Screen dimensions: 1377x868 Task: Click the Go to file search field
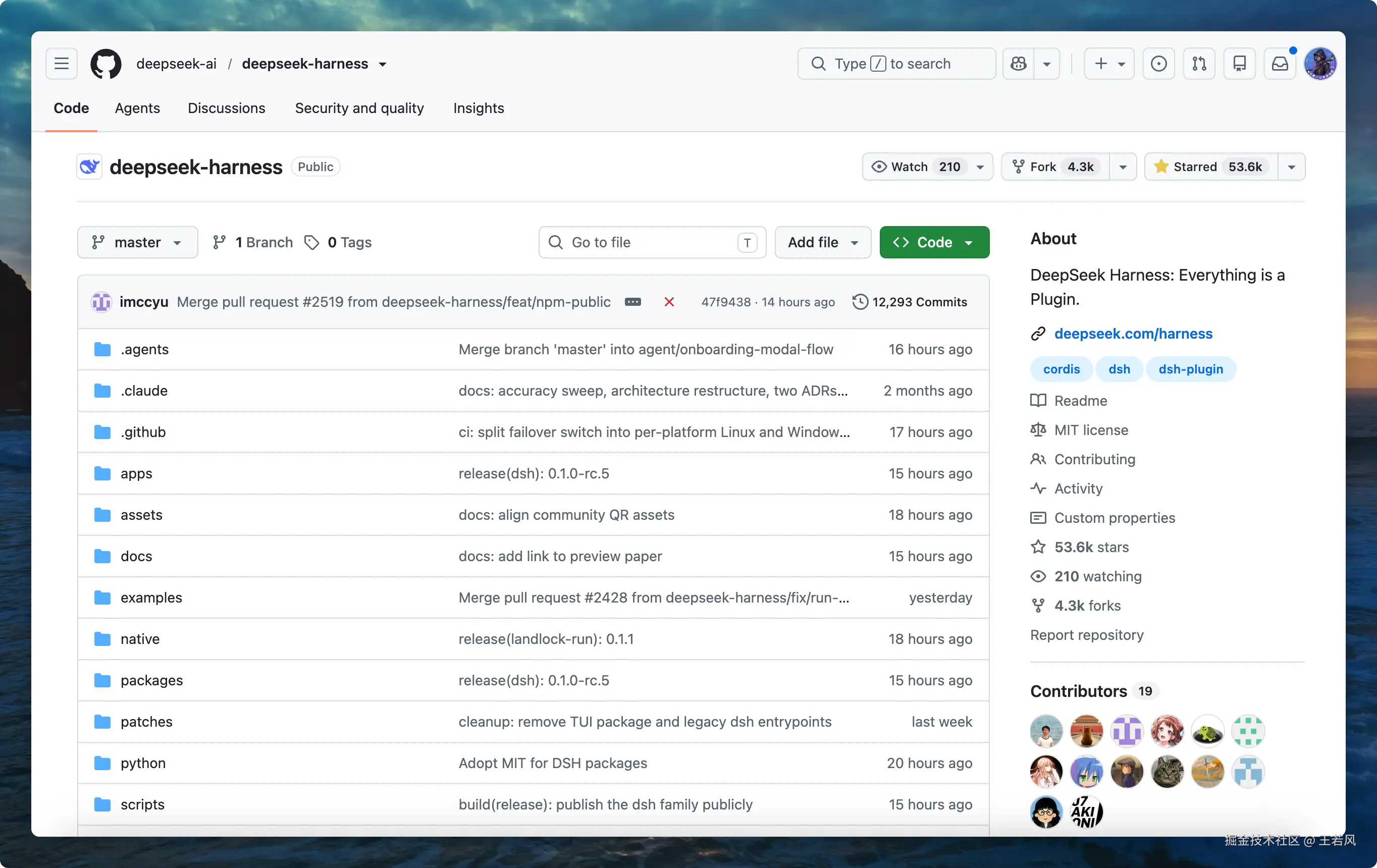click(652, 242)
